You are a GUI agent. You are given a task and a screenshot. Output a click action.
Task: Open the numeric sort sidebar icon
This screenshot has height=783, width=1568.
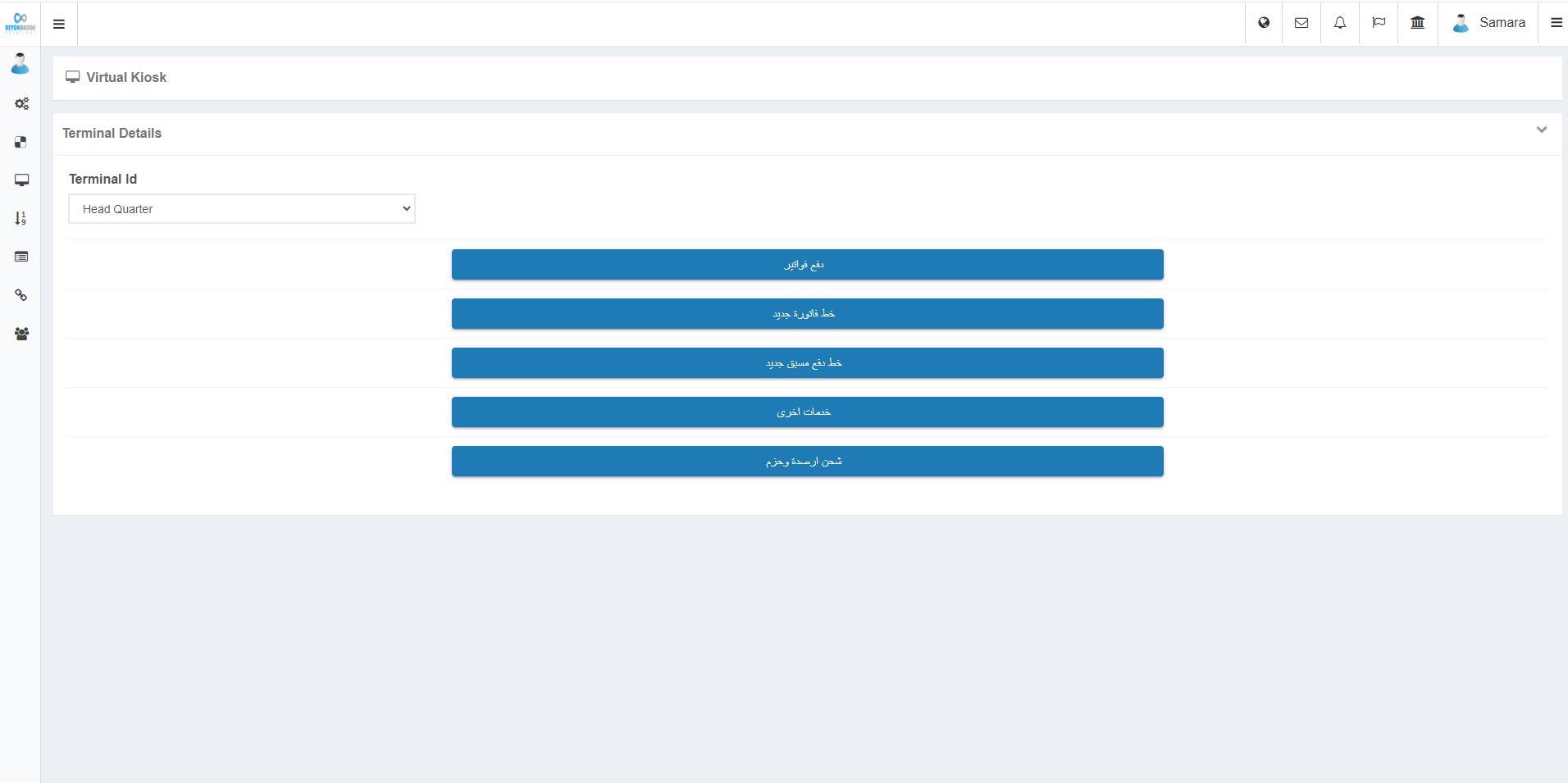pyautogui.click(x=21, y=218)
